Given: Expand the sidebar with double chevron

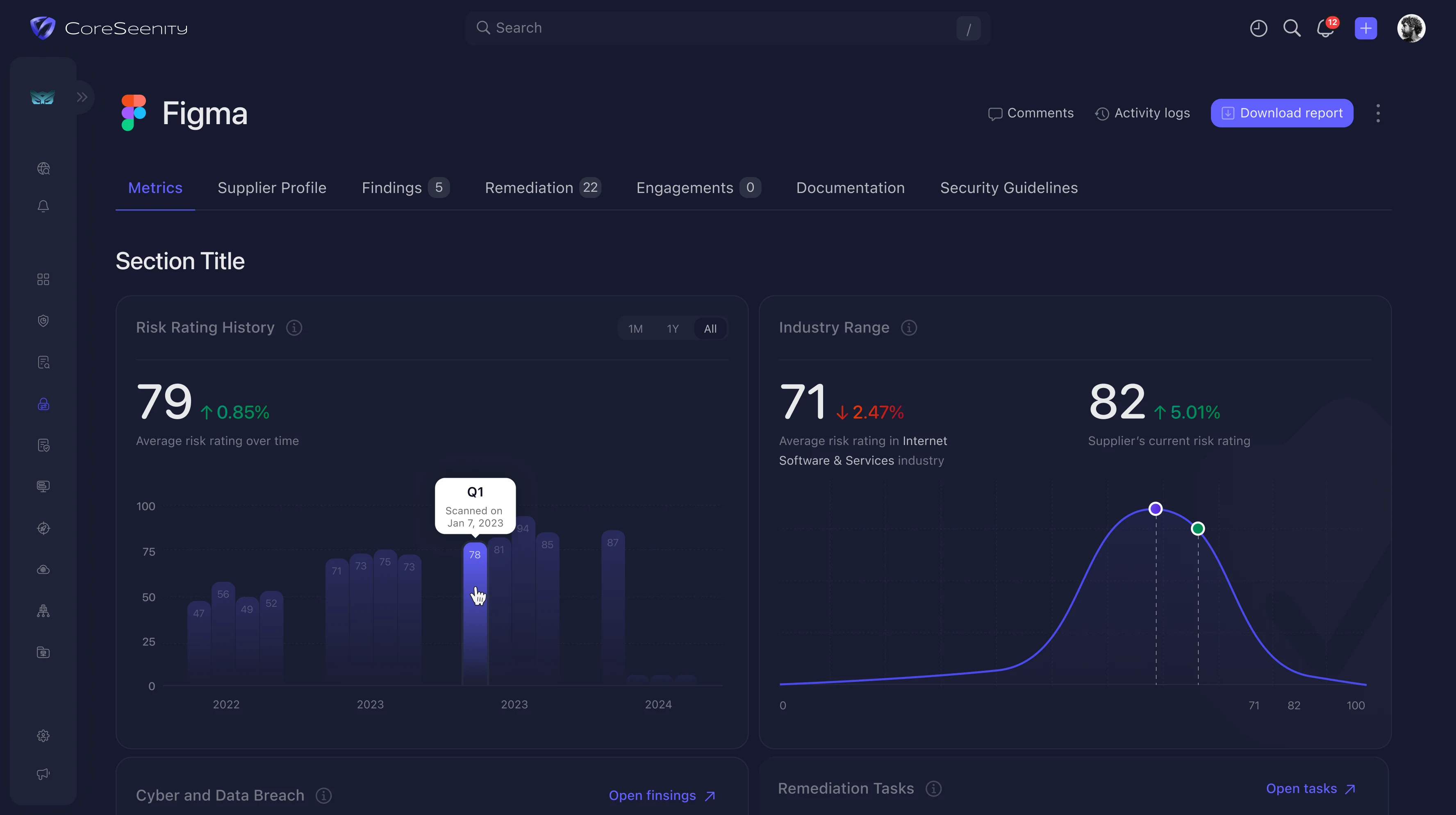Looking at the screenshot, I should 82,97.
